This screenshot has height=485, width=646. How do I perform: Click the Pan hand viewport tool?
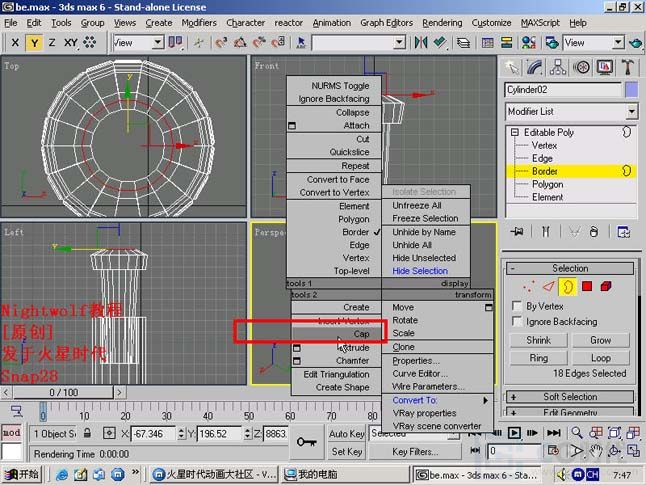click(x=595, y=451)
